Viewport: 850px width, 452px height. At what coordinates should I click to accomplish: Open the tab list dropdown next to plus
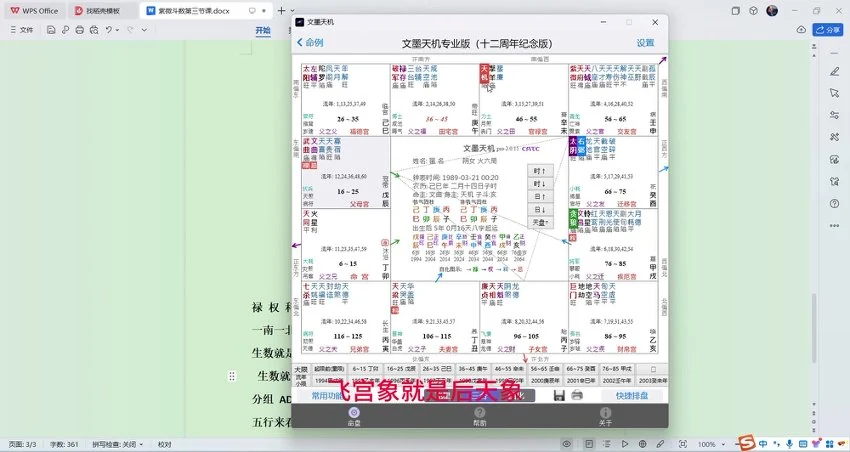[293, 11]
